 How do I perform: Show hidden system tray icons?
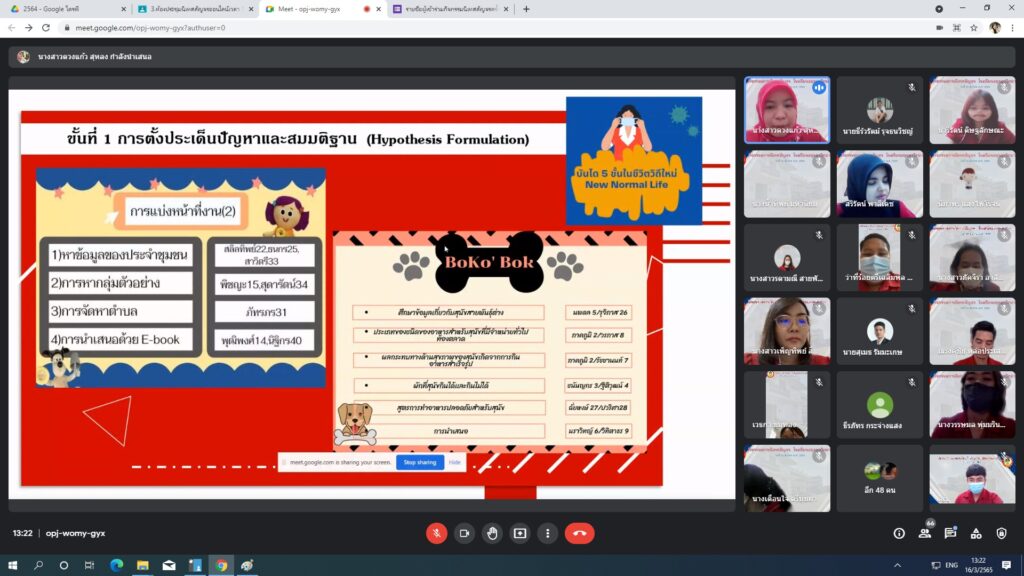tap(897, 565)
